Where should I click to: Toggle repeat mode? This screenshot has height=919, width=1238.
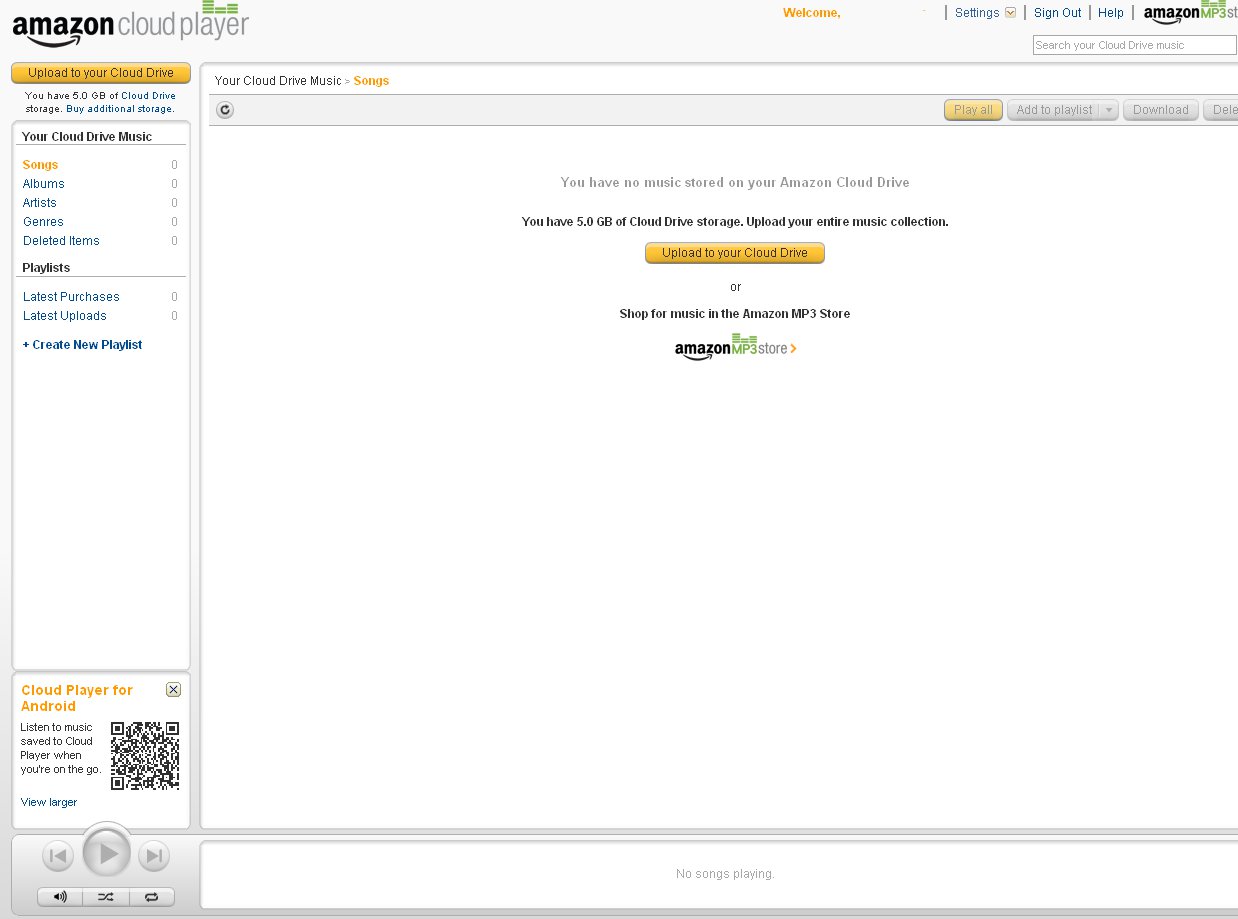151,897
